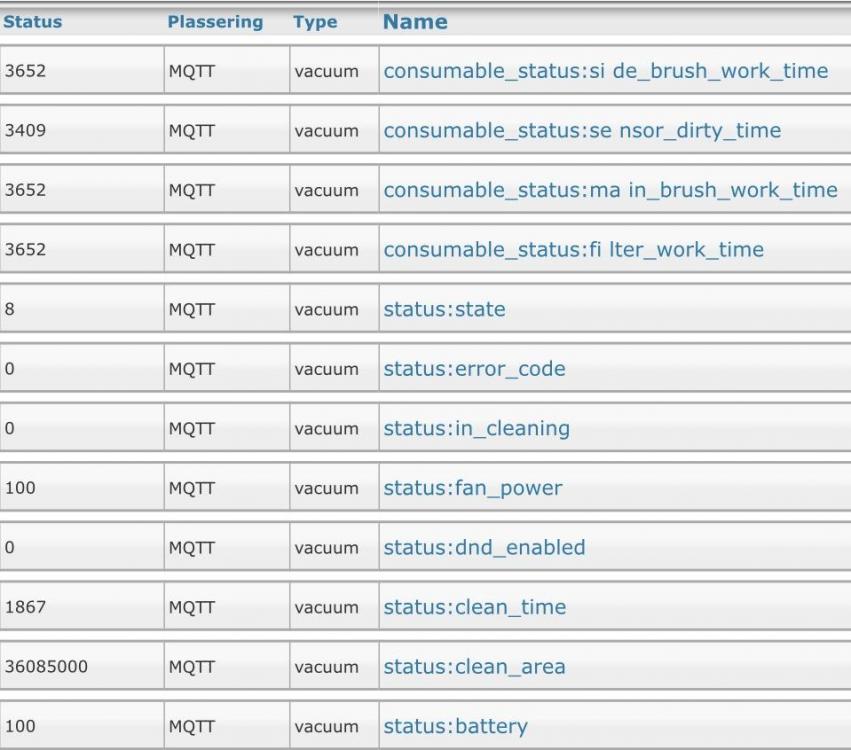Open the consumable_status:side_brush_work_time link
Viewport: 851px width, 750px height.
pos(605,71)
